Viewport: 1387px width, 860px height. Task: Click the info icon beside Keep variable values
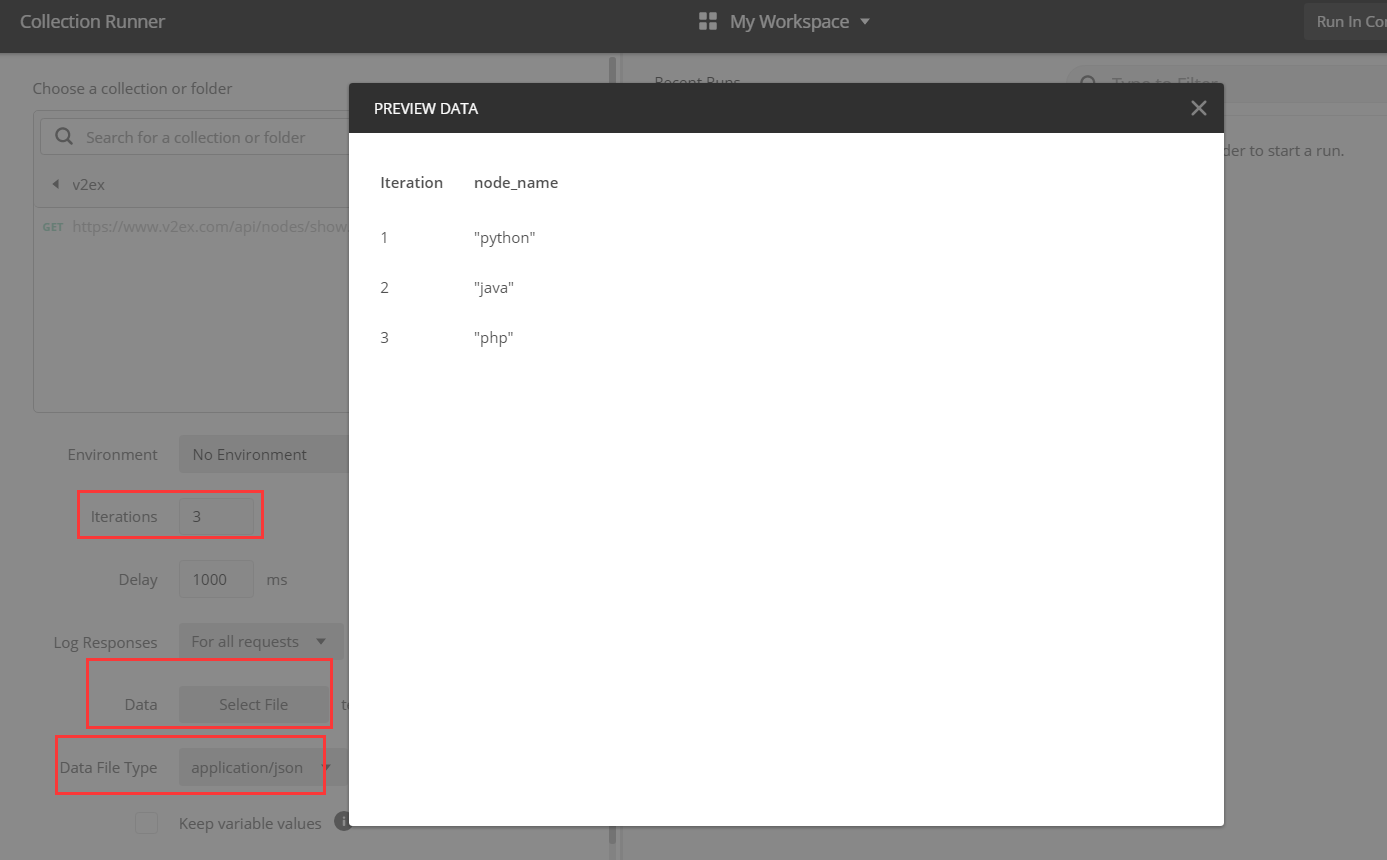341,821
